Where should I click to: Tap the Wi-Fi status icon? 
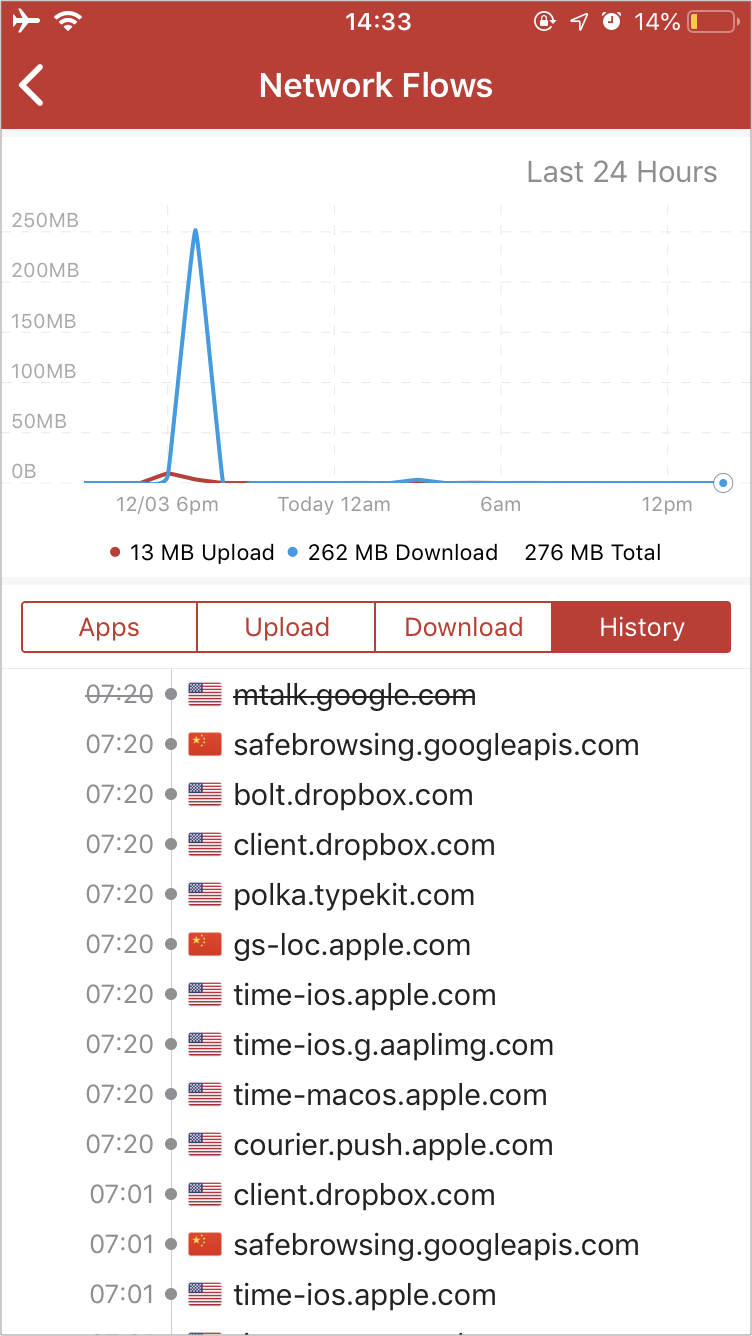[68, 21]
